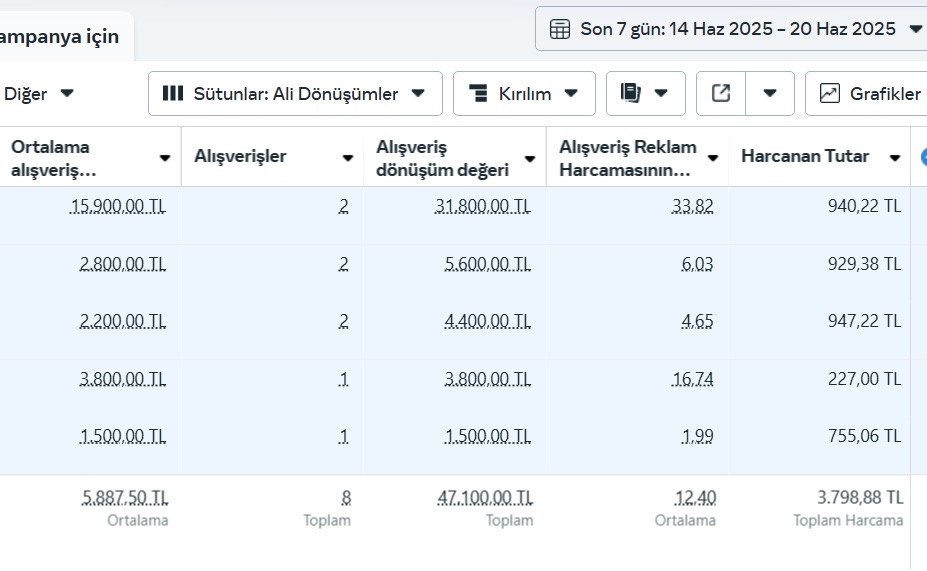Click the Alışveriş dönüşüm değeri header
Viewport: 927px width, 571px height.
455,158
